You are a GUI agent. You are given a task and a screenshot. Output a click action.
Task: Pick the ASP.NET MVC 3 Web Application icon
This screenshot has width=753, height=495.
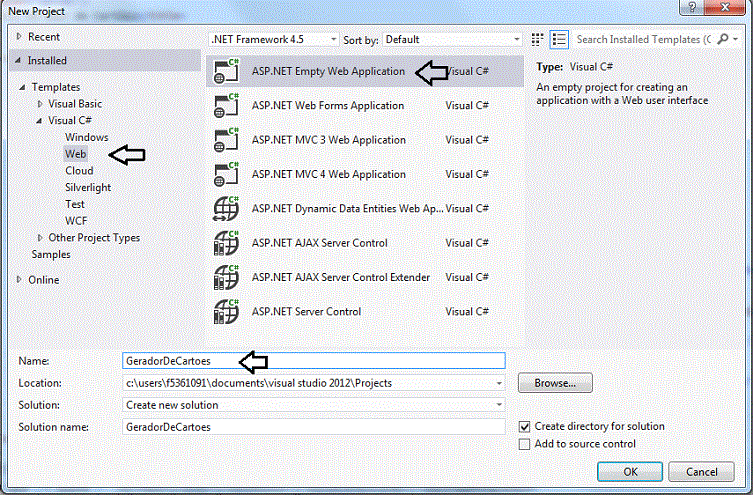click(226, 140)
